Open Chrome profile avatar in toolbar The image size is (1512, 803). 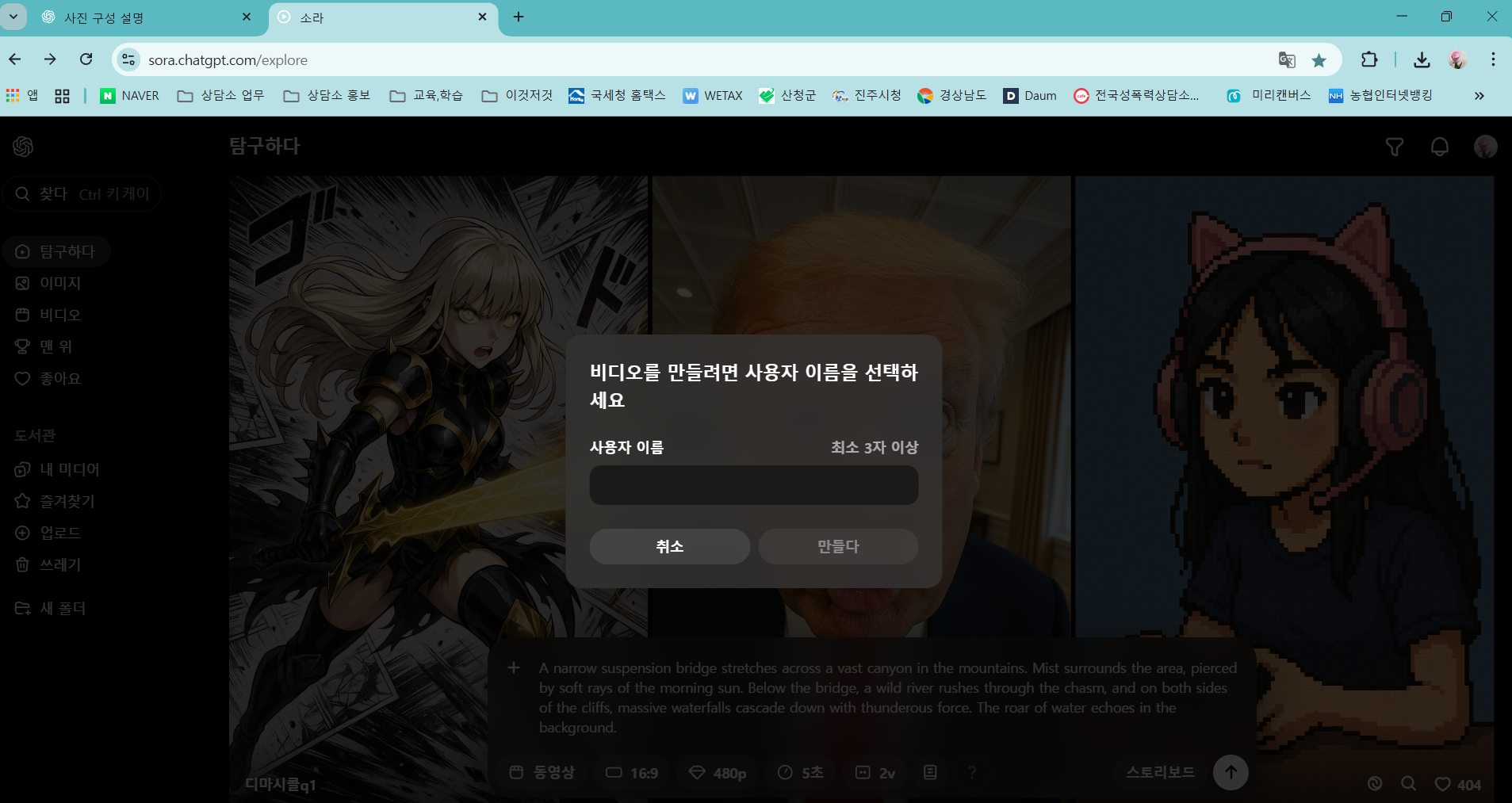pos(1457,59)
